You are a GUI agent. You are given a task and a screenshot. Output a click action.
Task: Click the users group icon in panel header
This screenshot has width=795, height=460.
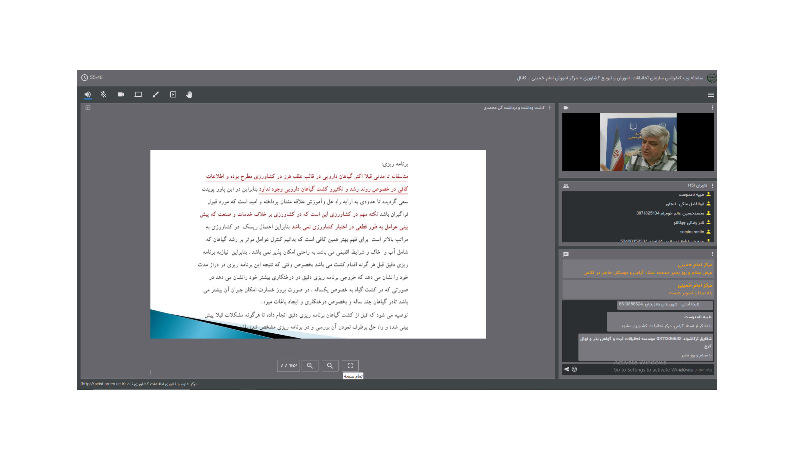point(566,186)
